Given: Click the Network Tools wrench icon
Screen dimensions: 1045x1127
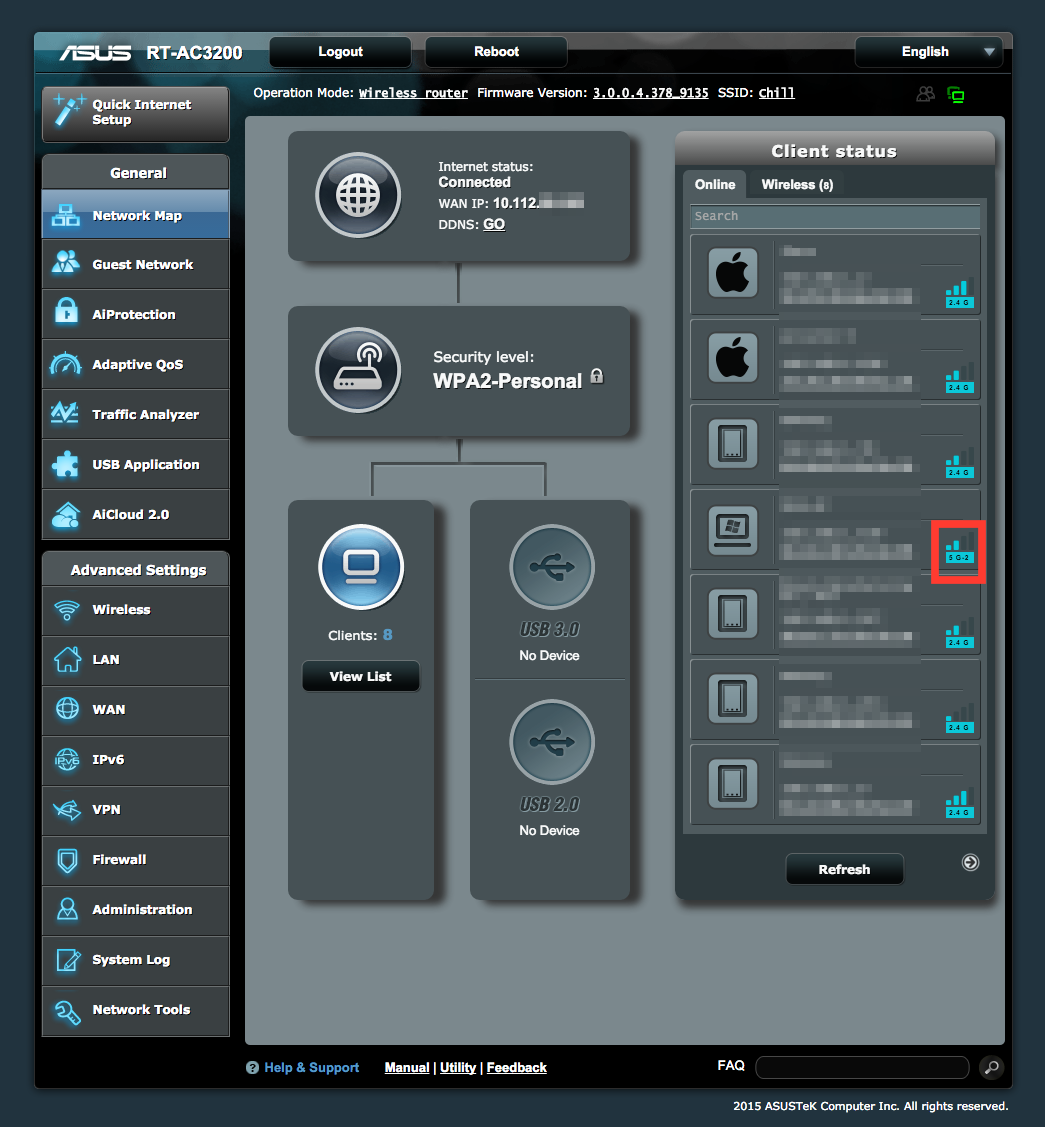Looking at the screenshot, I should pos(68,1011).
